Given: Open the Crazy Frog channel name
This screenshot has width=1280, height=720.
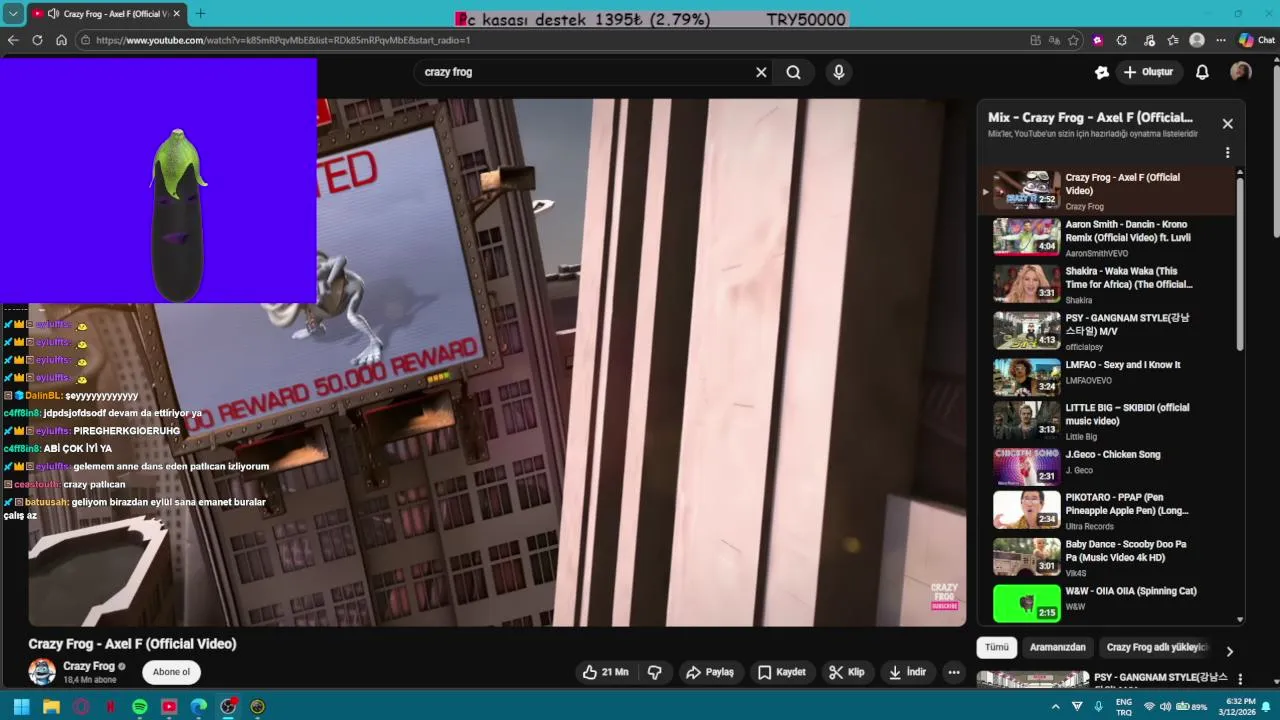Looking at the screenshot, I should point(89,666).
